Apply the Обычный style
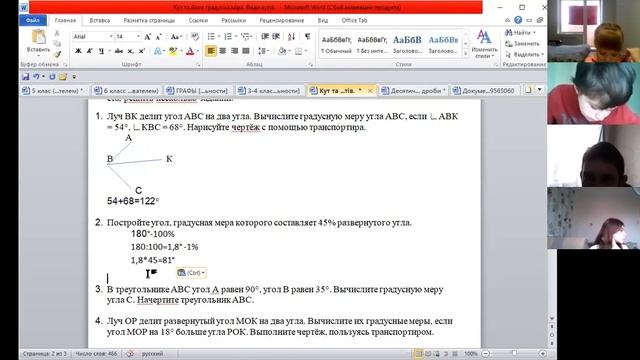Viewport: 640px width, 360px height. [336, 44]
